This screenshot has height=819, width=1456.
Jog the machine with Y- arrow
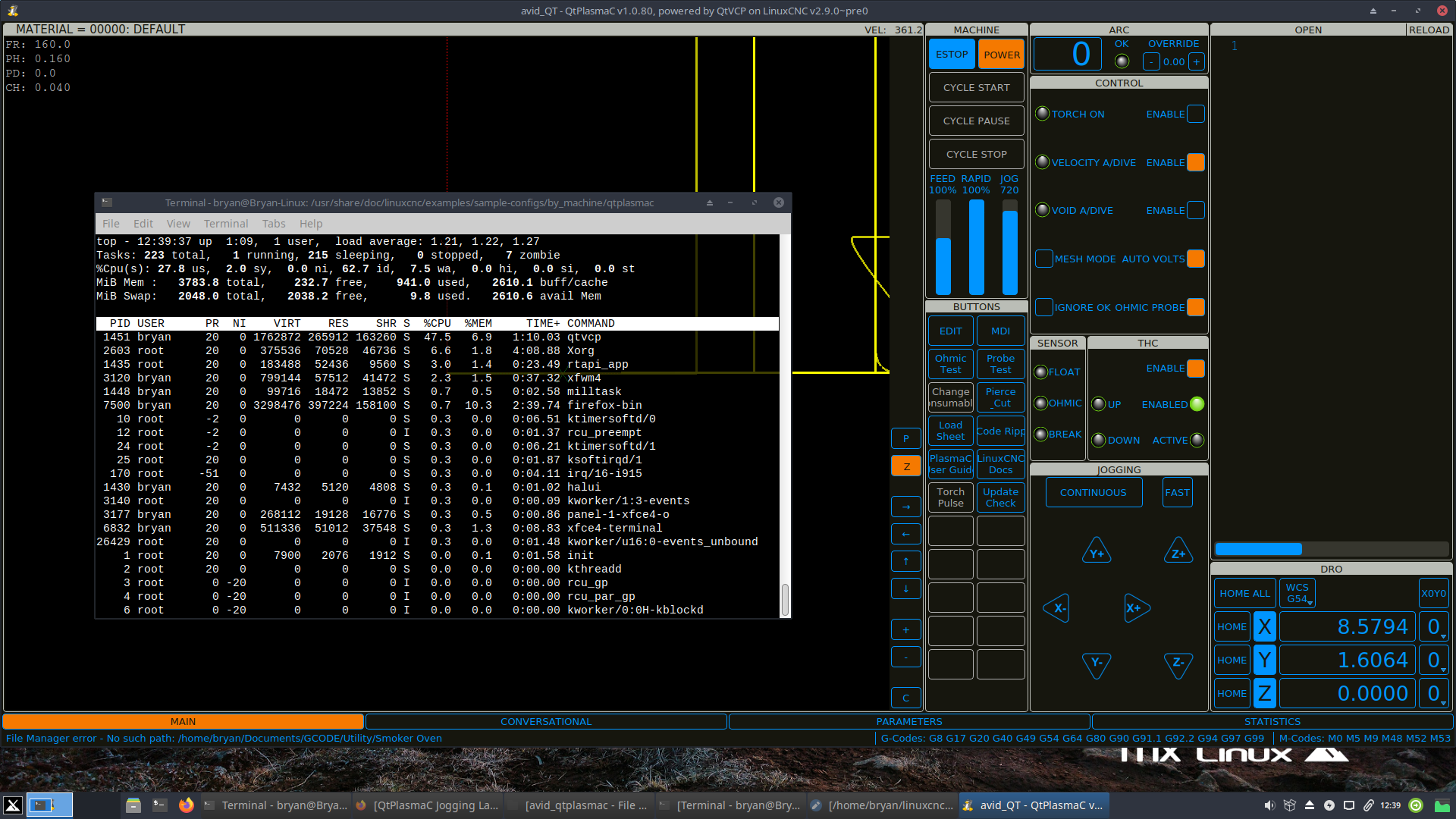[x=1097, y=664]
